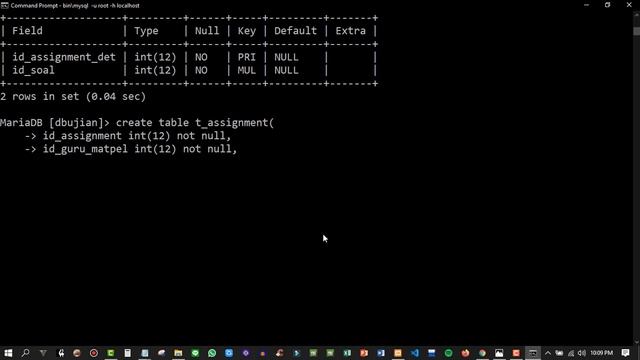Screen dimensions: 640x360
Task: Open Visual Studio Code from taskbar
Action: pyautogui.click(x=415, y=353)
